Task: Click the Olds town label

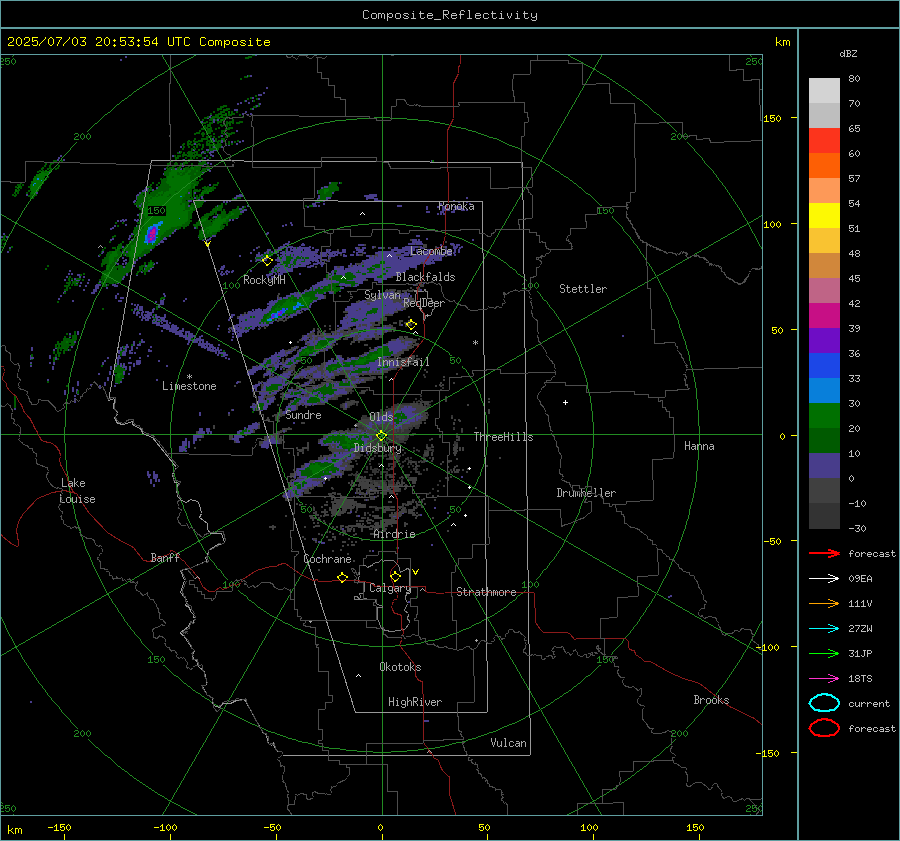Action: coord(381,417)
